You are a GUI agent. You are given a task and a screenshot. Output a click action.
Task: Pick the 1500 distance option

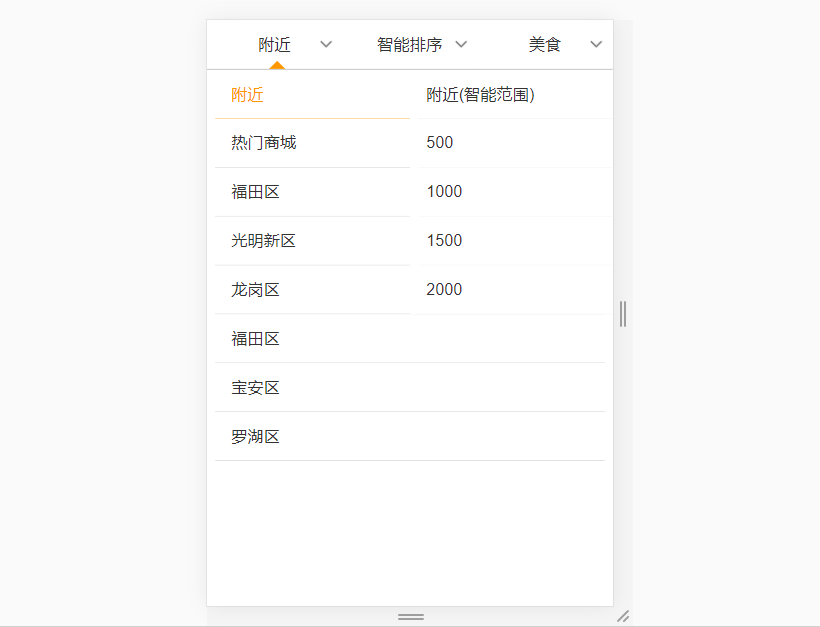444,241
